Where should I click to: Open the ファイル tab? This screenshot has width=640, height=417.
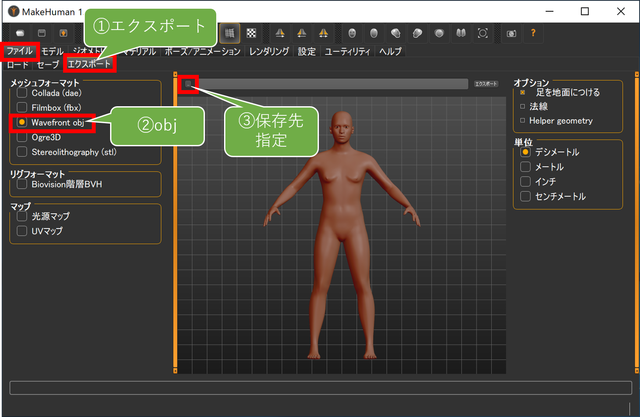(x=19, y=51)
